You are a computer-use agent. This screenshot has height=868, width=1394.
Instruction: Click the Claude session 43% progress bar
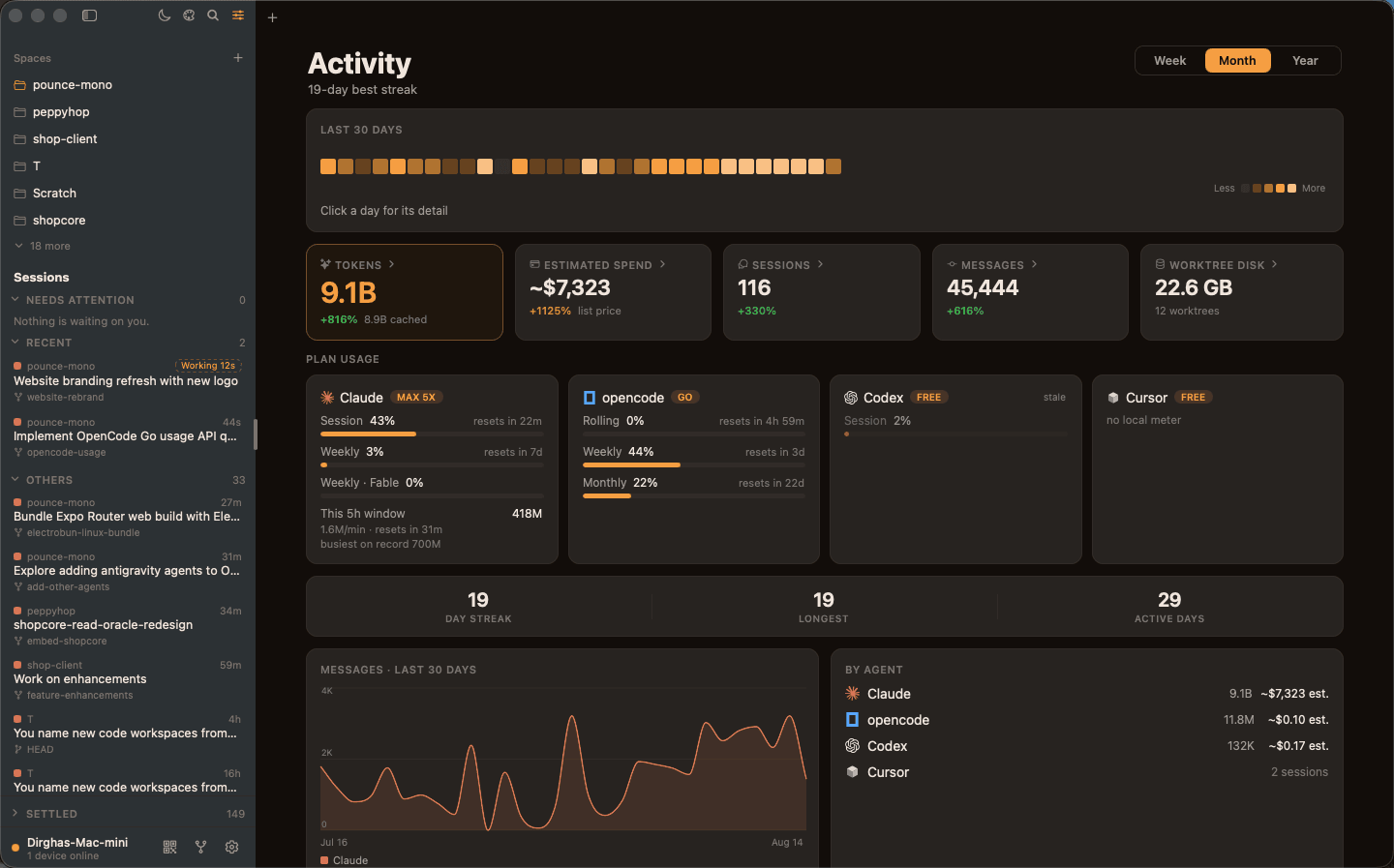(432, 434)
